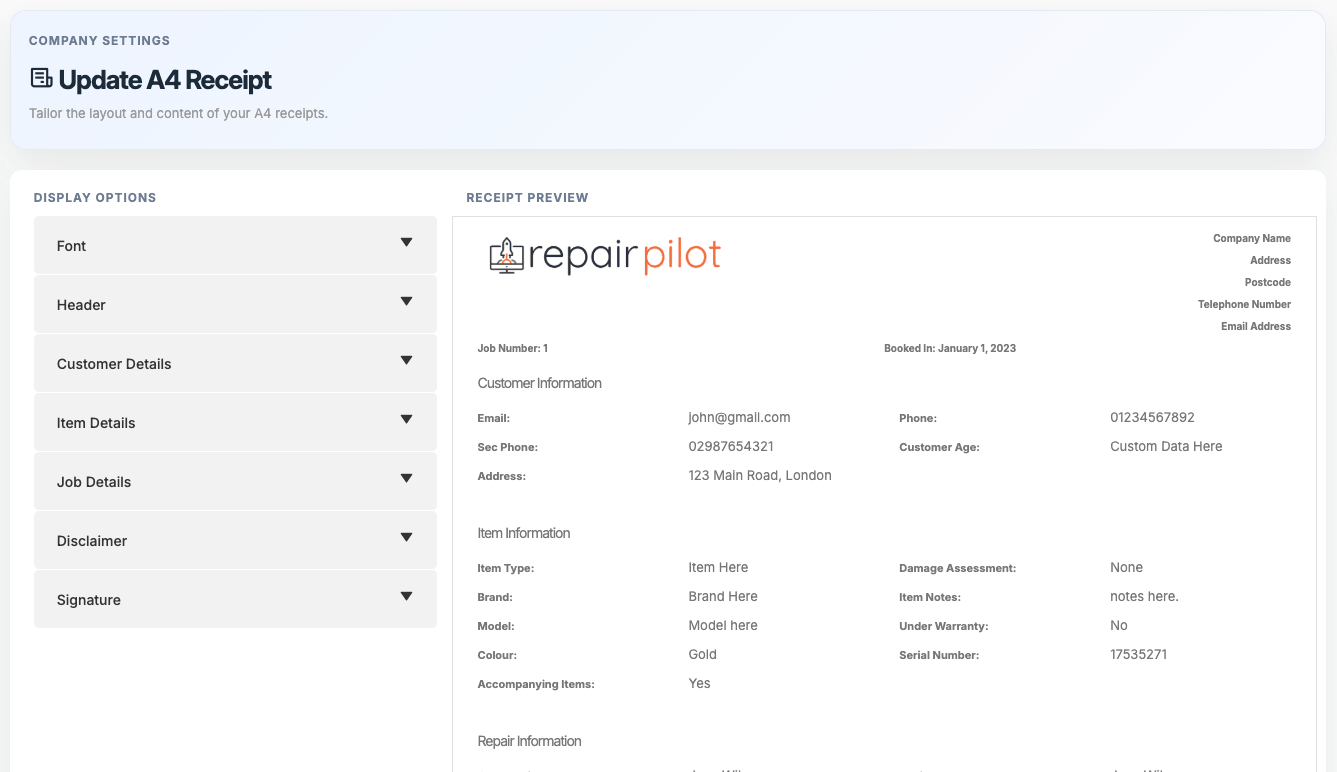Select the Signature panel label
Image resolution: width=1337 pixels, height=772 pixels.
88,600
